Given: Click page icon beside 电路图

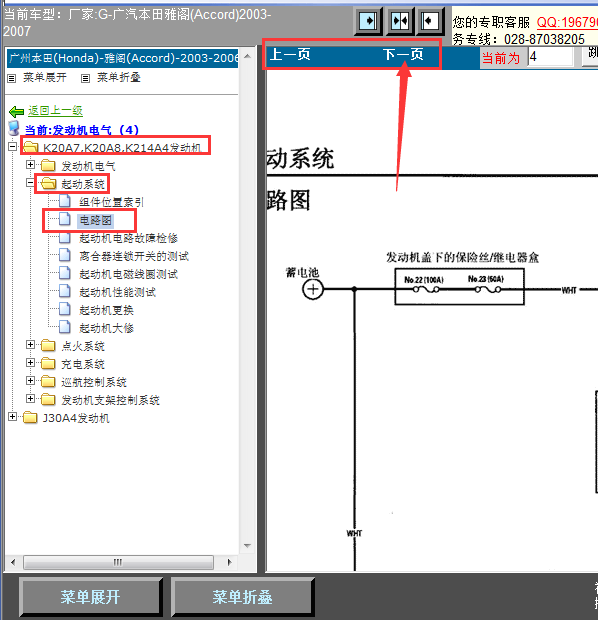Looking at the screenshot, I should tap(64, 219).
